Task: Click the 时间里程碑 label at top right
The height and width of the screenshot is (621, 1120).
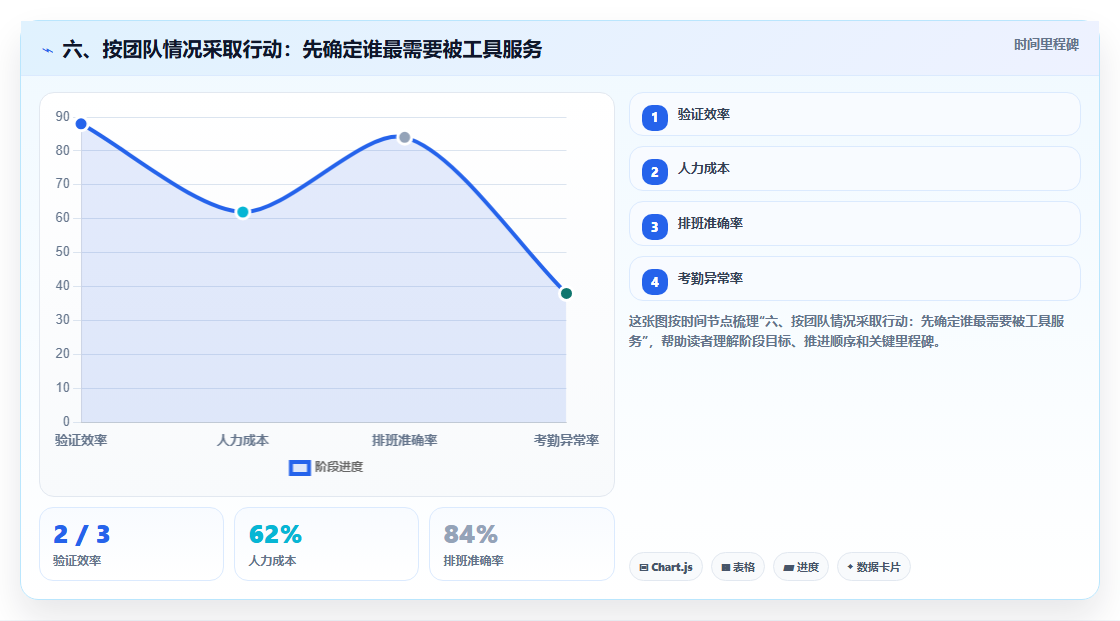Action: pyautogui.click(x=1046, y=44)
